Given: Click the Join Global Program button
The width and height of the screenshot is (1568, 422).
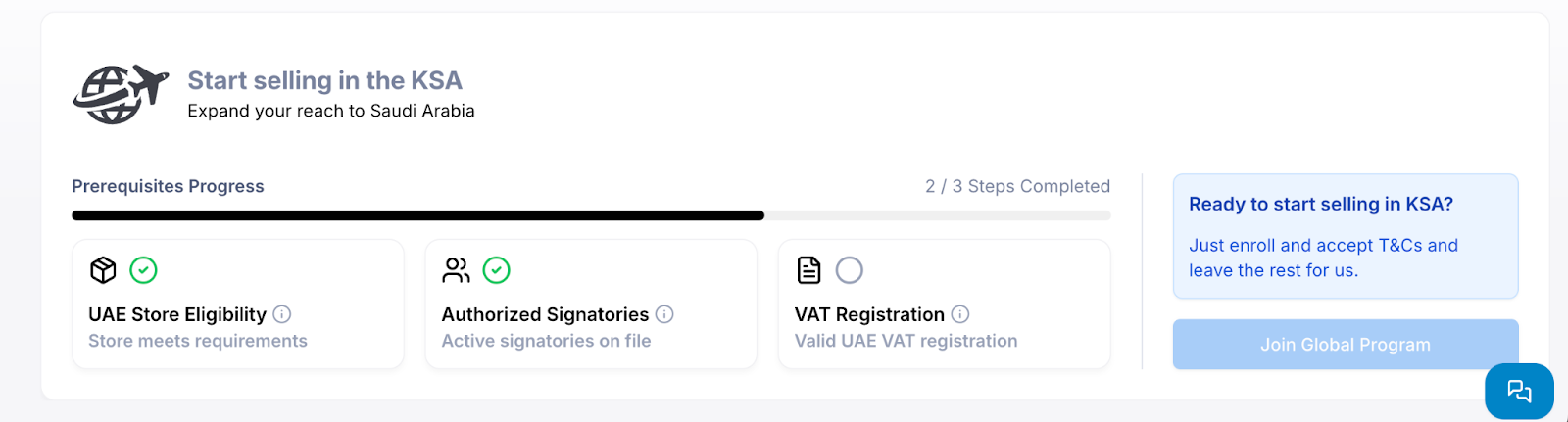Looking at the screenshot, I should coord(1346,345).
